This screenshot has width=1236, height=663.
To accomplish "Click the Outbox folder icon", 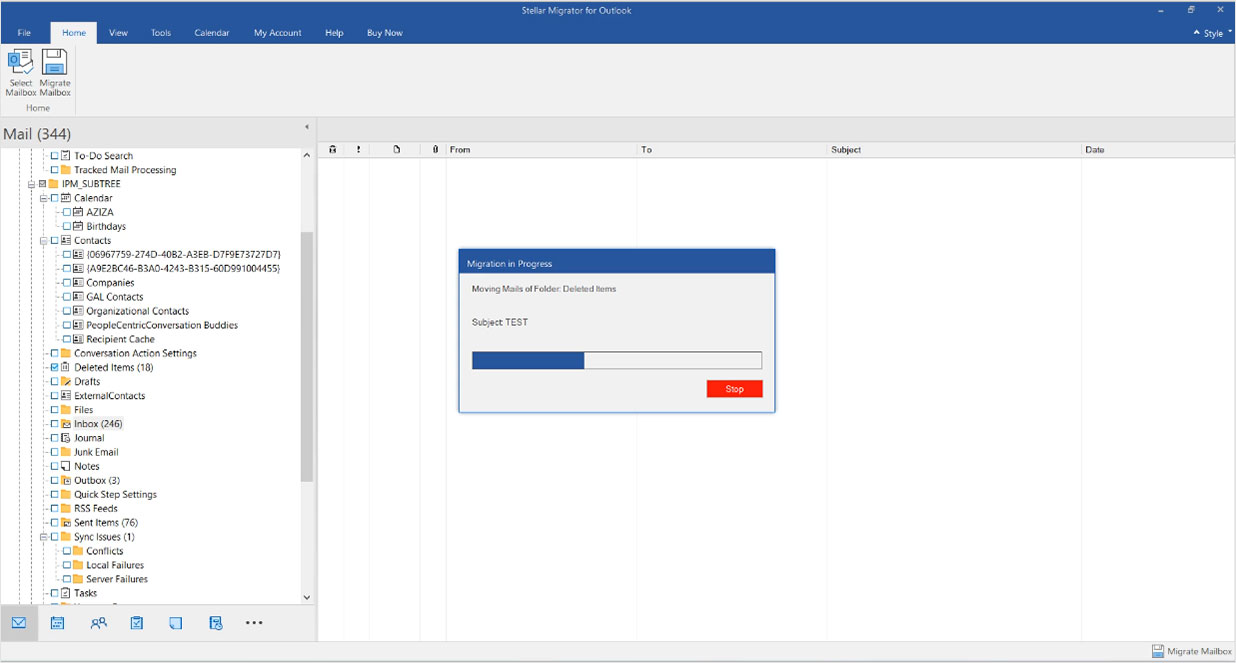I will coord(66,480).
